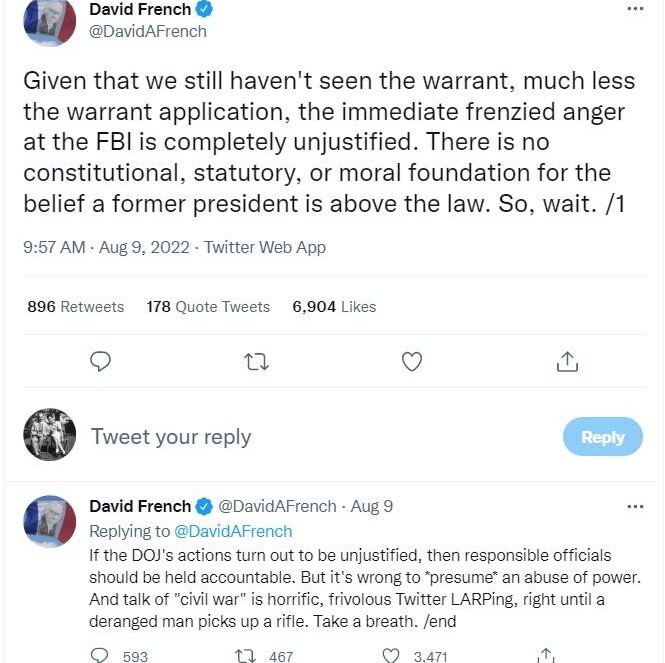View the 896 Retweets list

tap(75, 306)
